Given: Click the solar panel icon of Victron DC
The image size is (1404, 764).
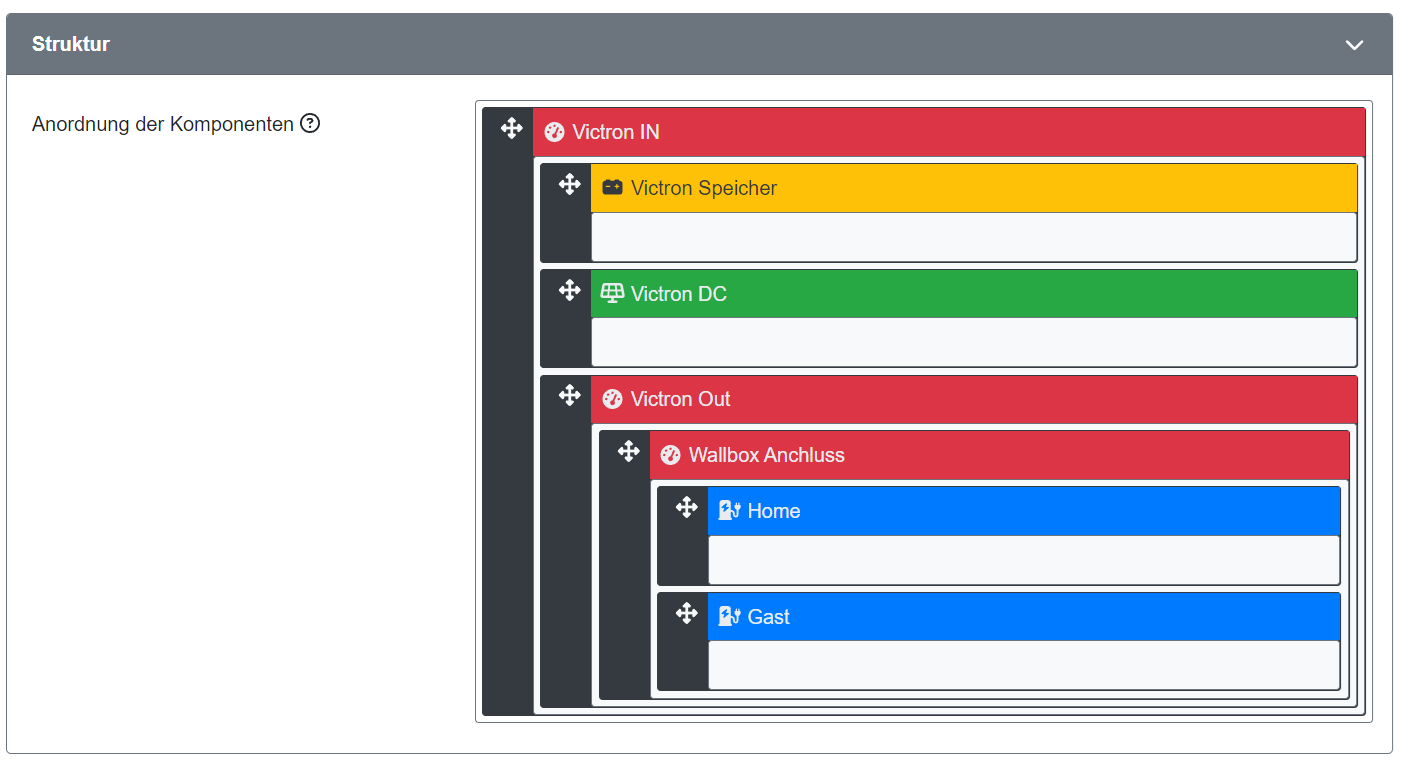Looking at the screenshot, I should (x=612, y=293).
